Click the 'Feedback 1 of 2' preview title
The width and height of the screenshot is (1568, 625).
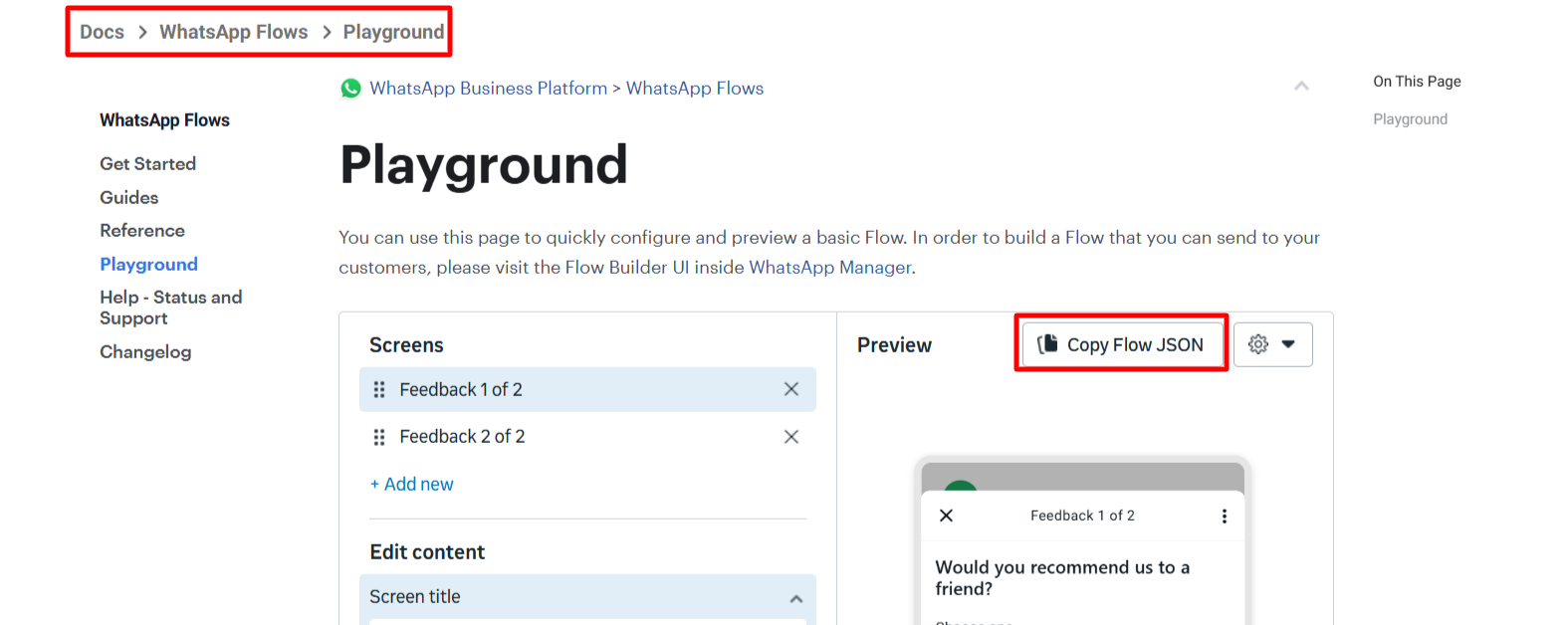pos(1082,516)
